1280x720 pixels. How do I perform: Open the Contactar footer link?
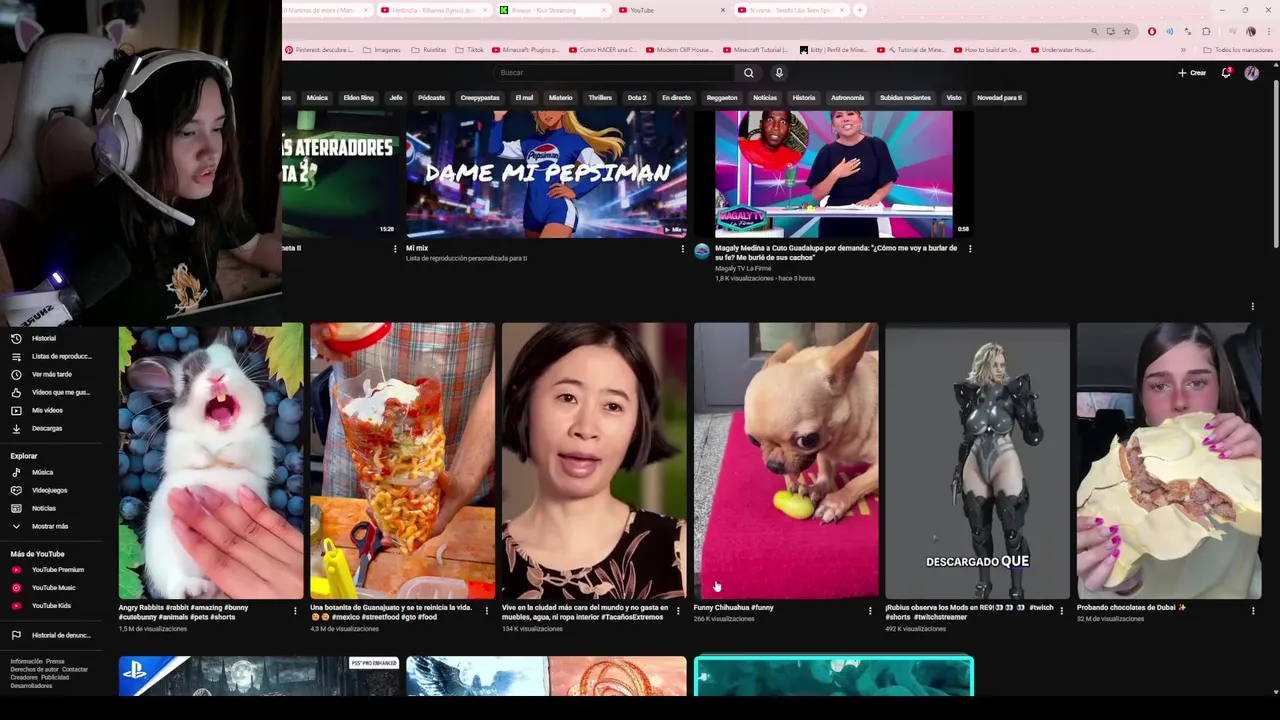click(75, 669)
